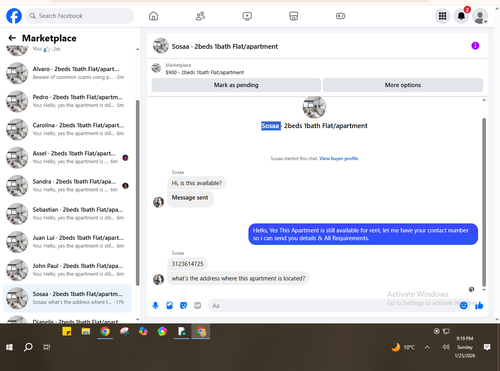Open the Home feed icon
This screenshot has height=371, width=500.
pos(153,16)
